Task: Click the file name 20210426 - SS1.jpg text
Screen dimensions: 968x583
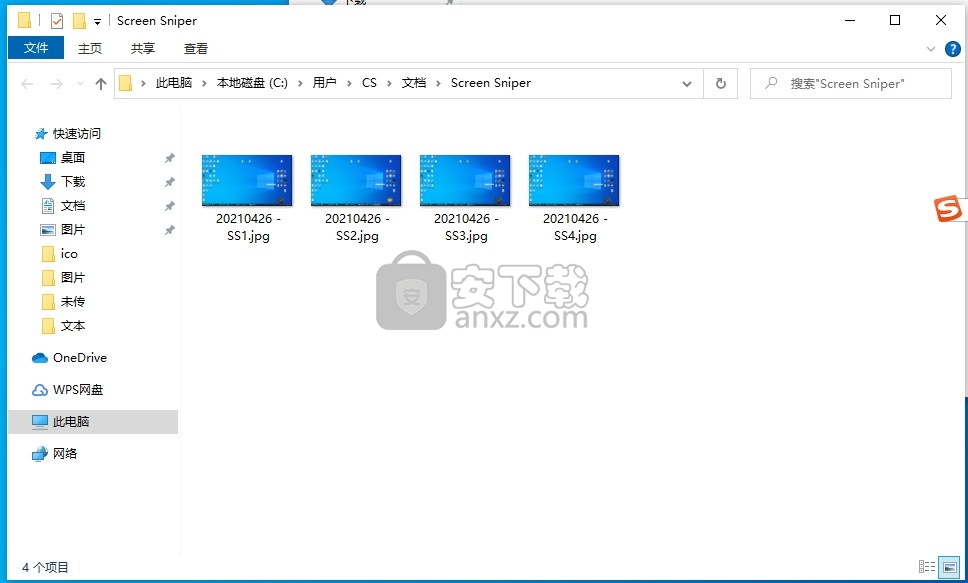Action: pos(248,227)
